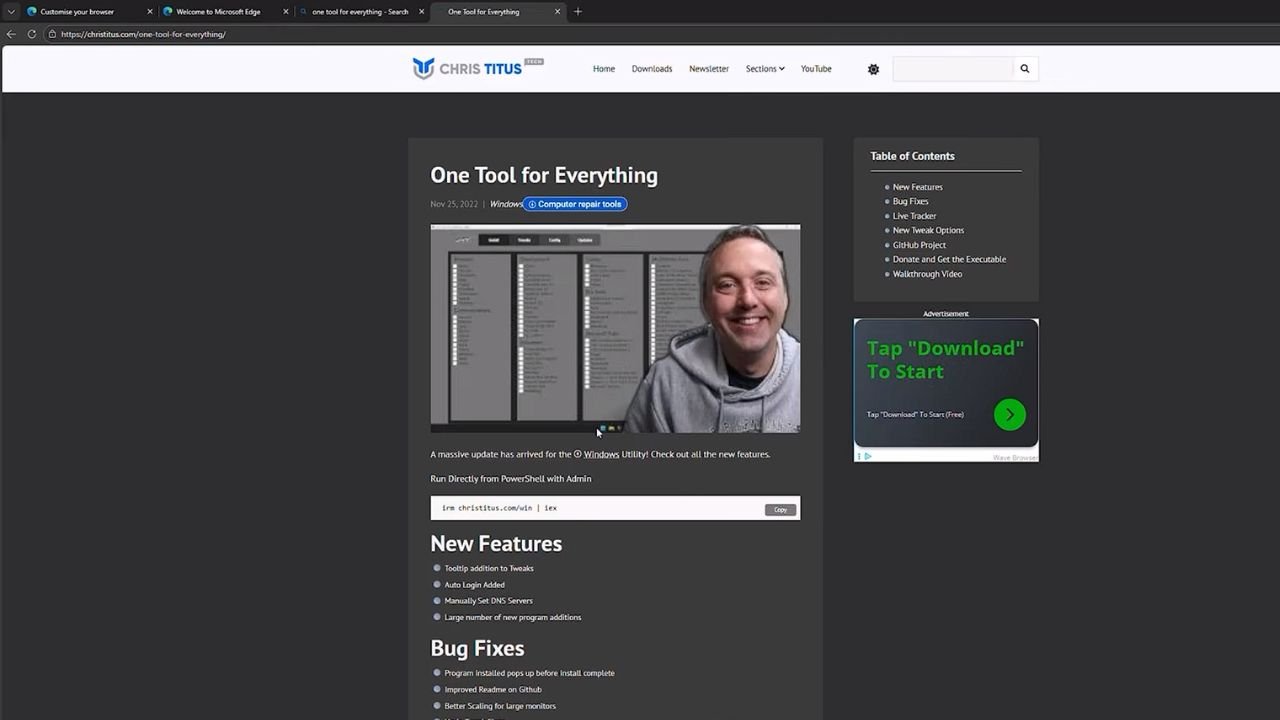
Task: Click the Chris Titus Tech logo
Action: click(x=477, y=68)
